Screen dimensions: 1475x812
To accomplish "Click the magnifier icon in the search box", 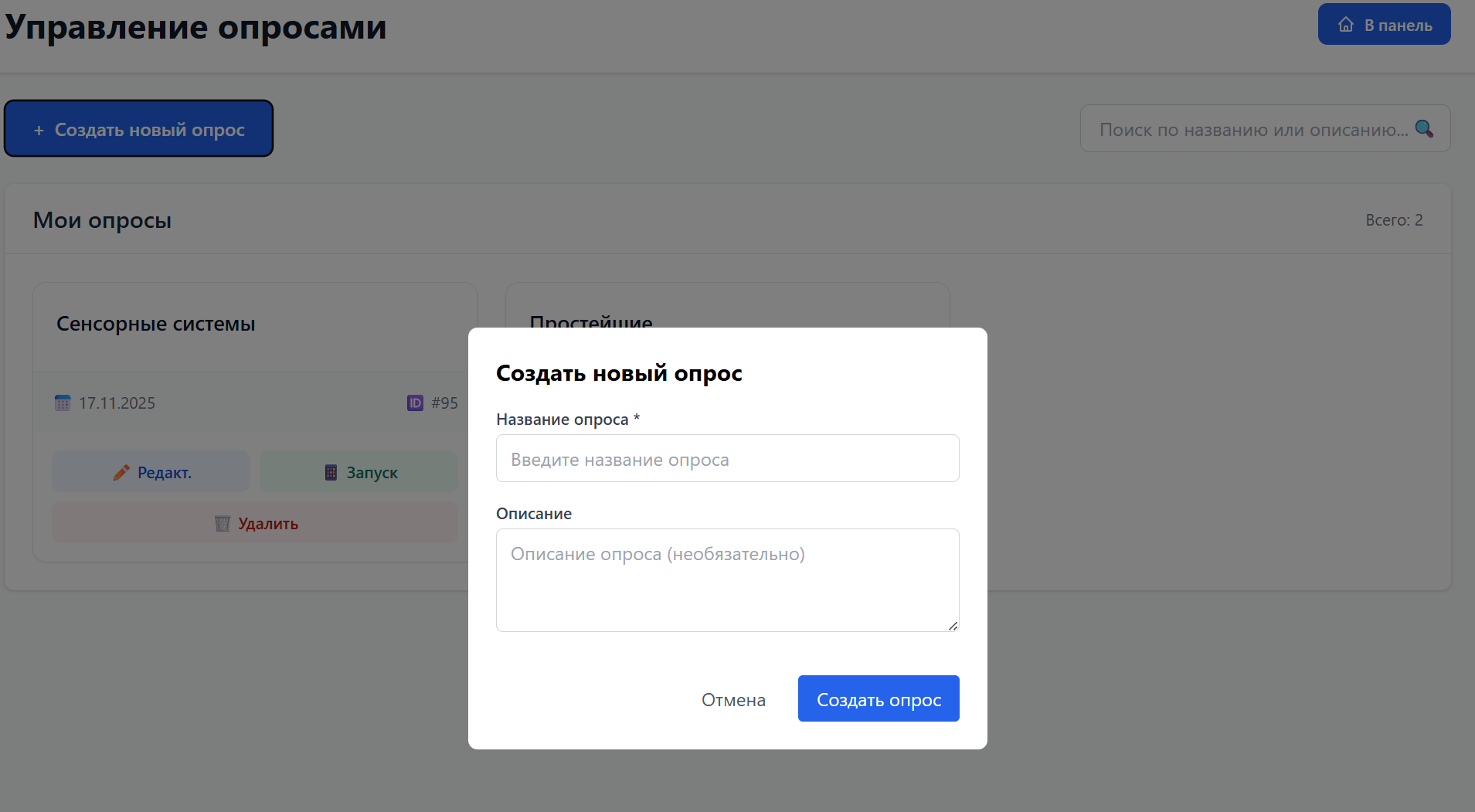I will tap(1424, 129).
